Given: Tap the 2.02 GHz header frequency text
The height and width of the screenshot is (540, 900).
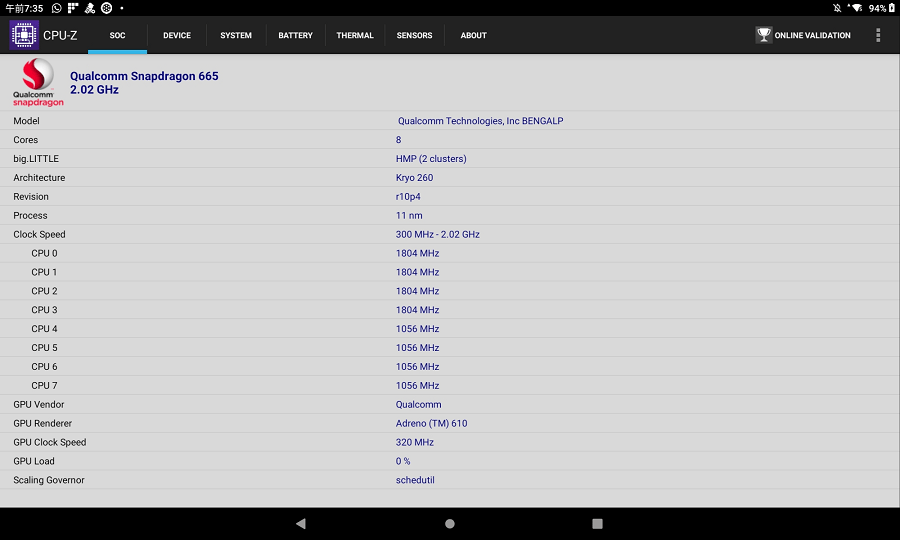Looking at the screenshot, I should click(x=94, y=90).
